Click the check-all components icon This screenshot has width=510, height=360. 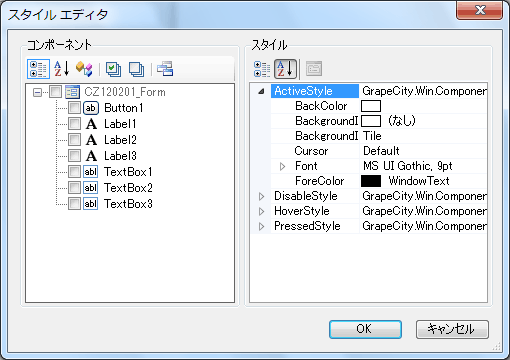click(113, 69)
